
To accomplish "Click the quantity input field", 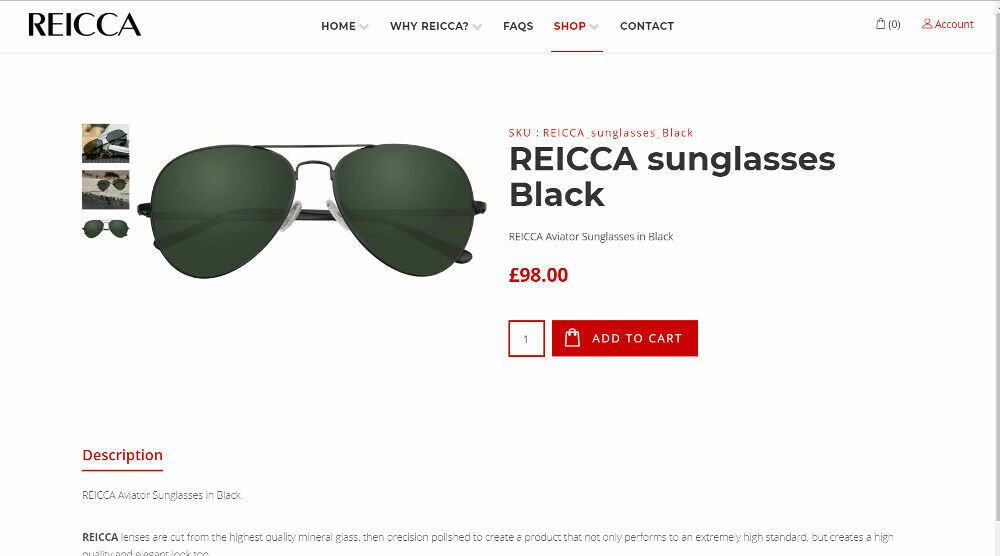I will [526, 338].
